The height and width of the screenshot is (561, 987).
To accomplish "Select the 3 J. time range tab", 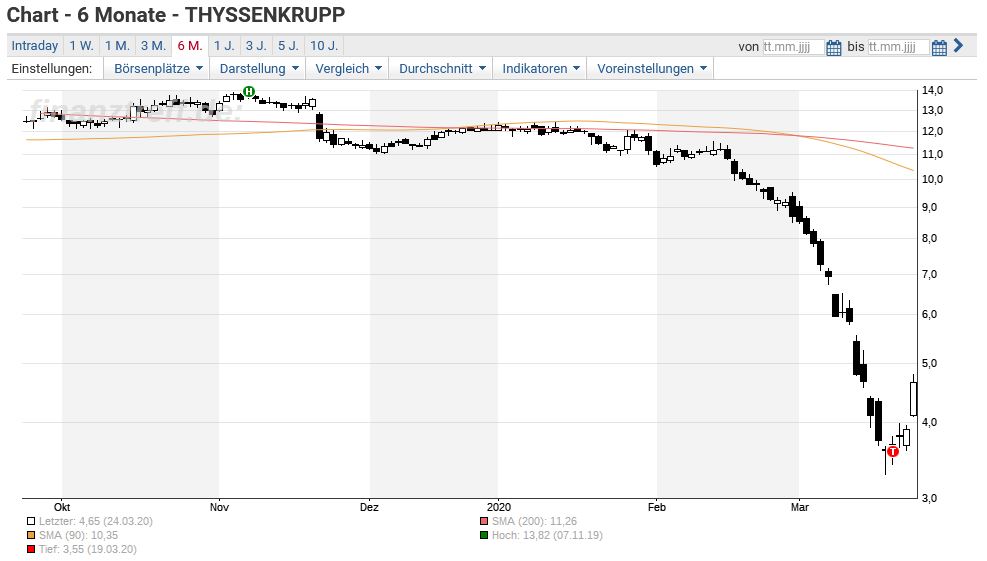I will [256, 46].
